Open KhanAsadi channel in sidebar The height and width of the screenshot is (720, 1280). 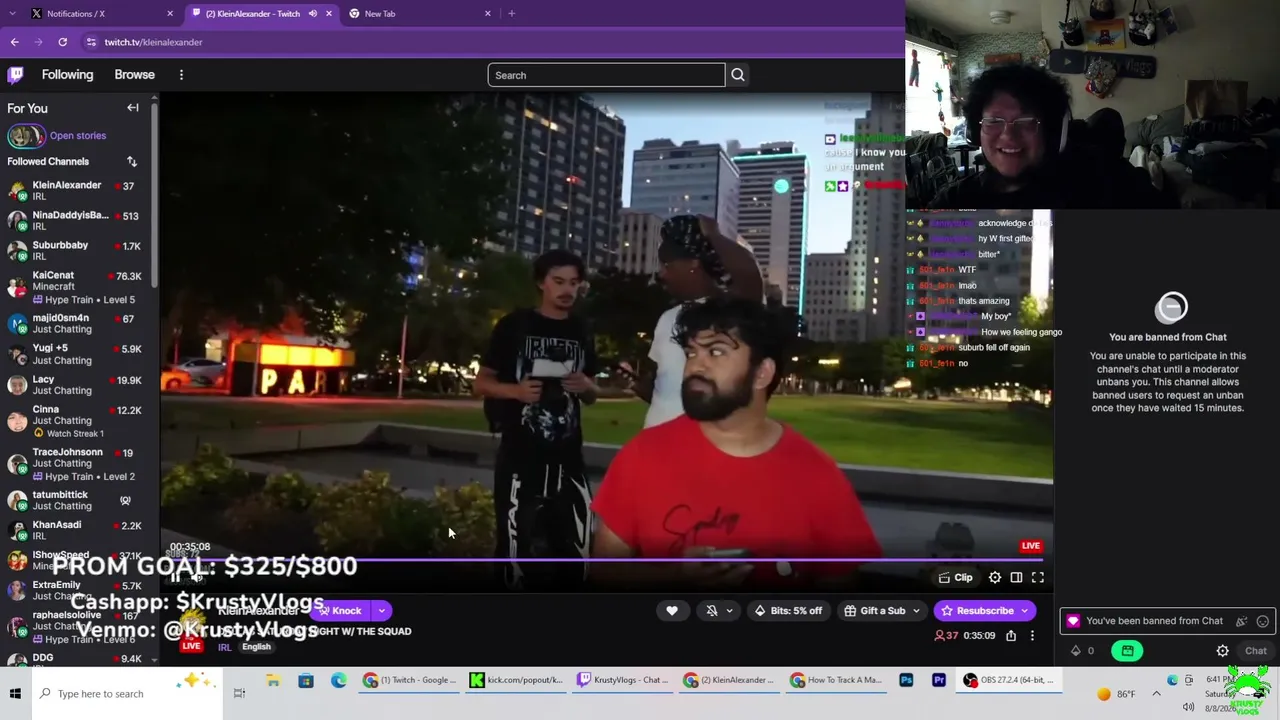[77, 530]
